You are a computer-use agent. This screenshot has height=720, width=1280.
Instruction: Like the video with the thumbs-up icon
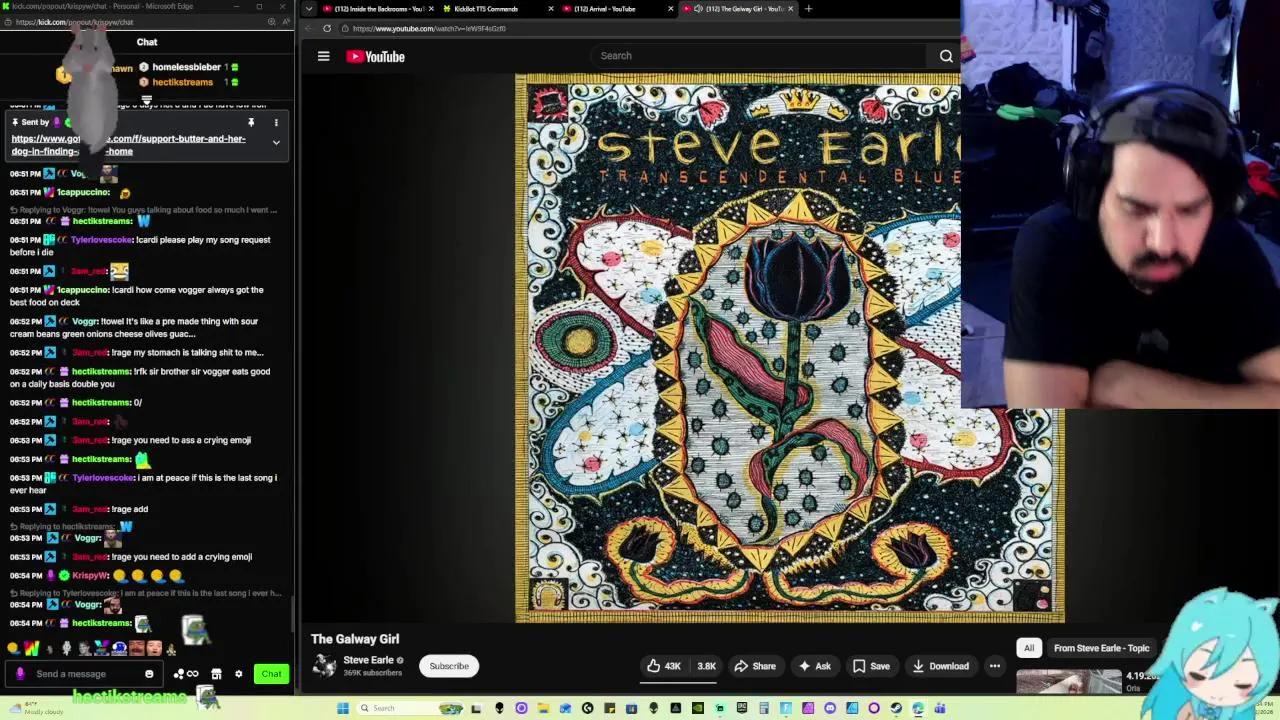[663, 666]
